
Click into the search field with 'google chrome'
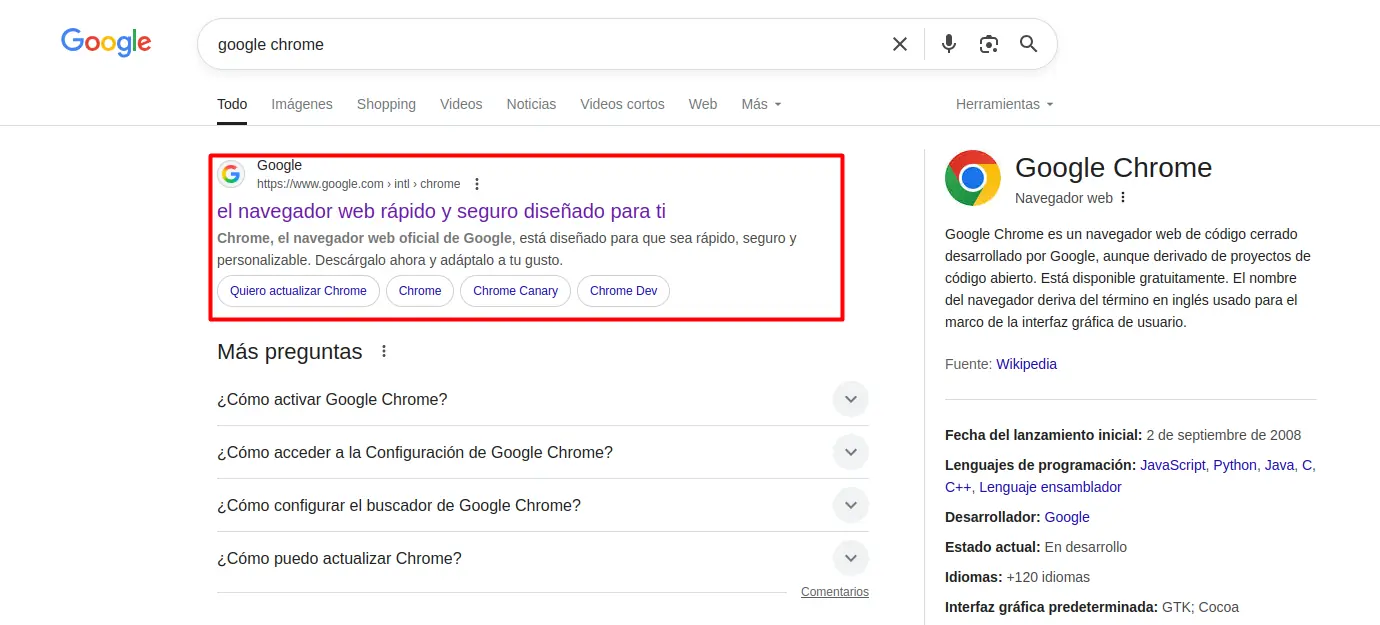(540, 44)
